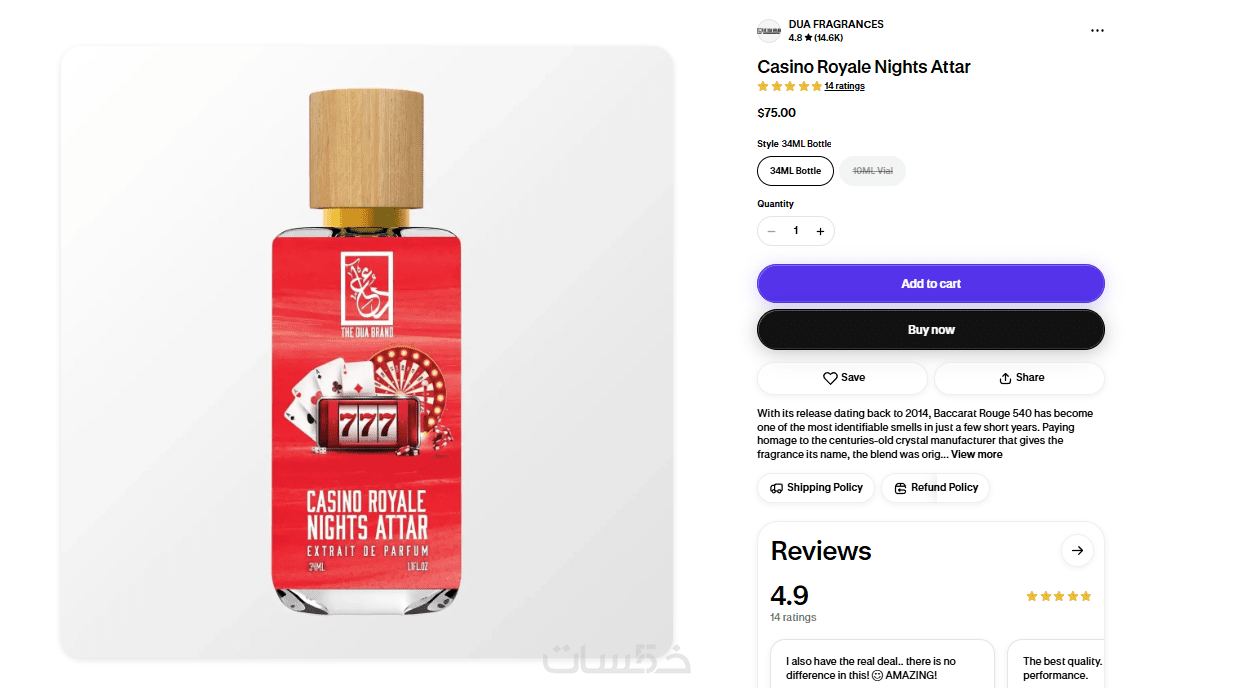
Task: Click the DUA Fragrances shop logo
Action: click(768, 31)
